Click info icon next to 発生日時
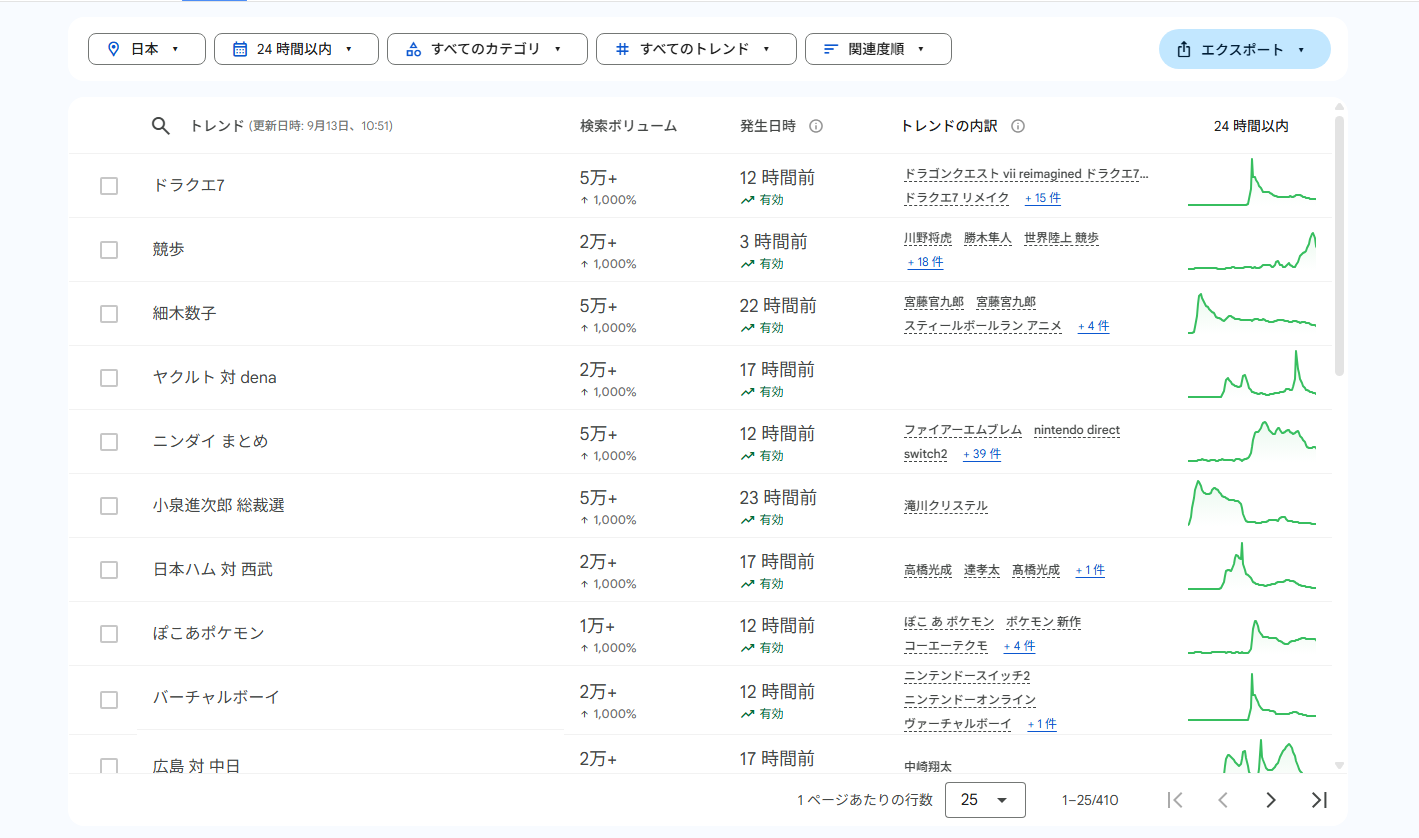 816,126
